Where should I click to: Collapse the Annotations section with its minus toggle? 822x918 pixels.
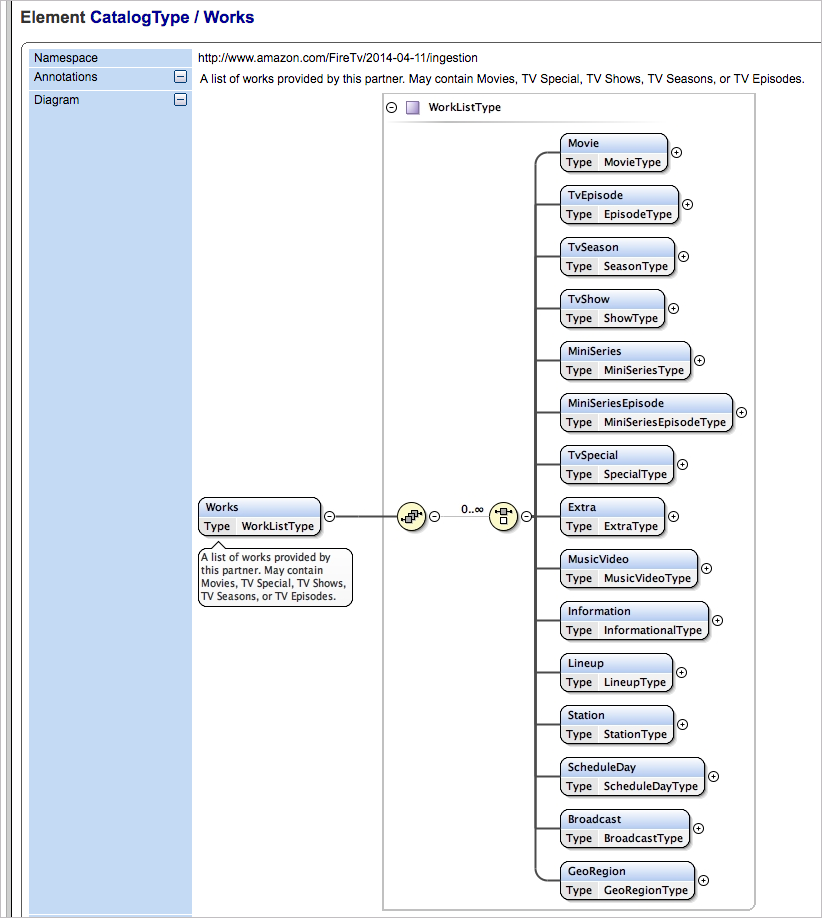[181, 77]
